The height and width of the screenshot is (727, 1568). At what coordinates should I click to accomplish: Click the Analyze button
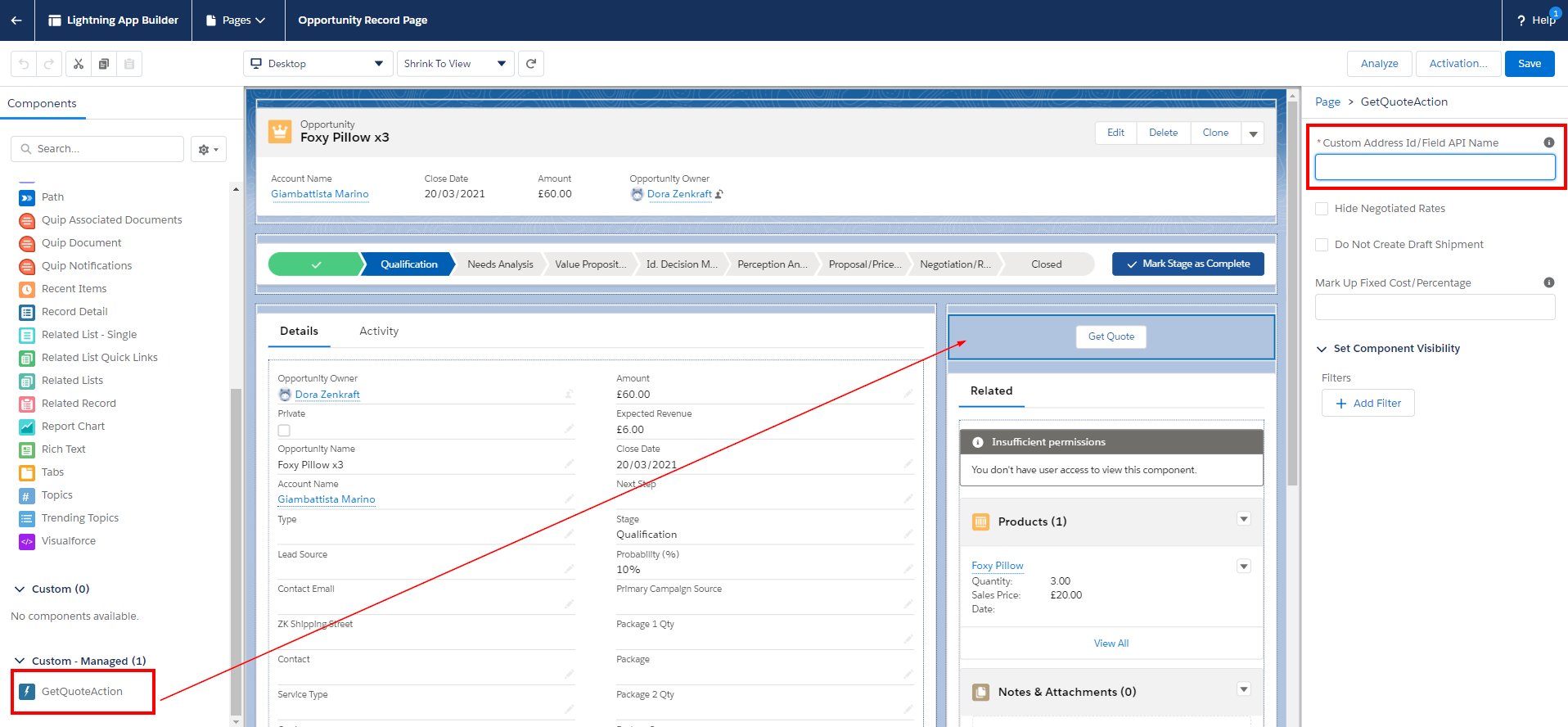pos(1379,64)
